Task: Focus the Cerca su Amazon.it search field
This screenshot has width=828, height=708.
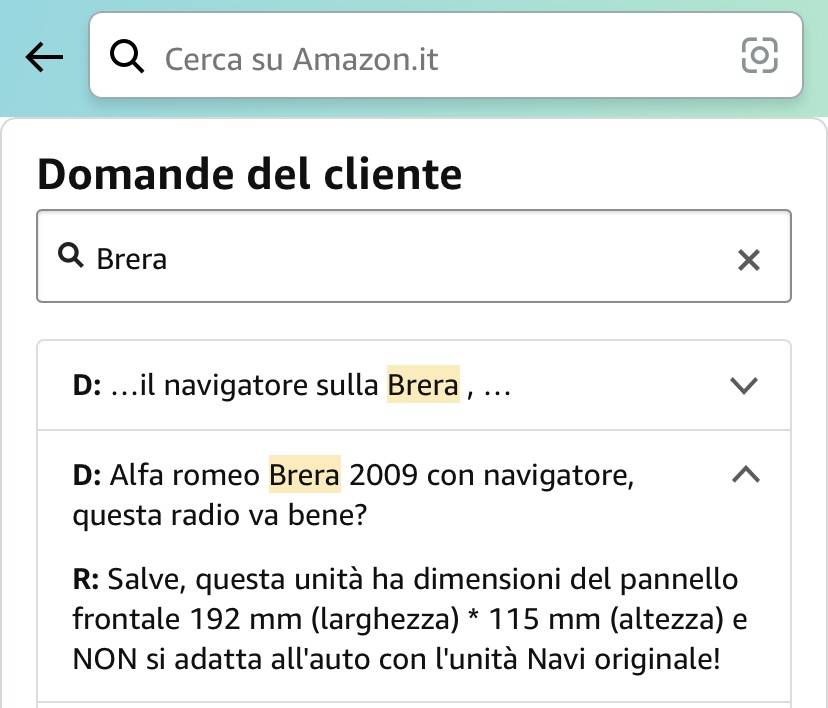Action: (446, 55)
